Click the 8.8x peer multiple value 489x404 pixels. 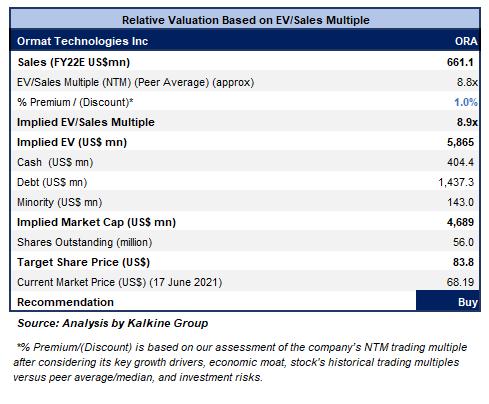(467, 82)
